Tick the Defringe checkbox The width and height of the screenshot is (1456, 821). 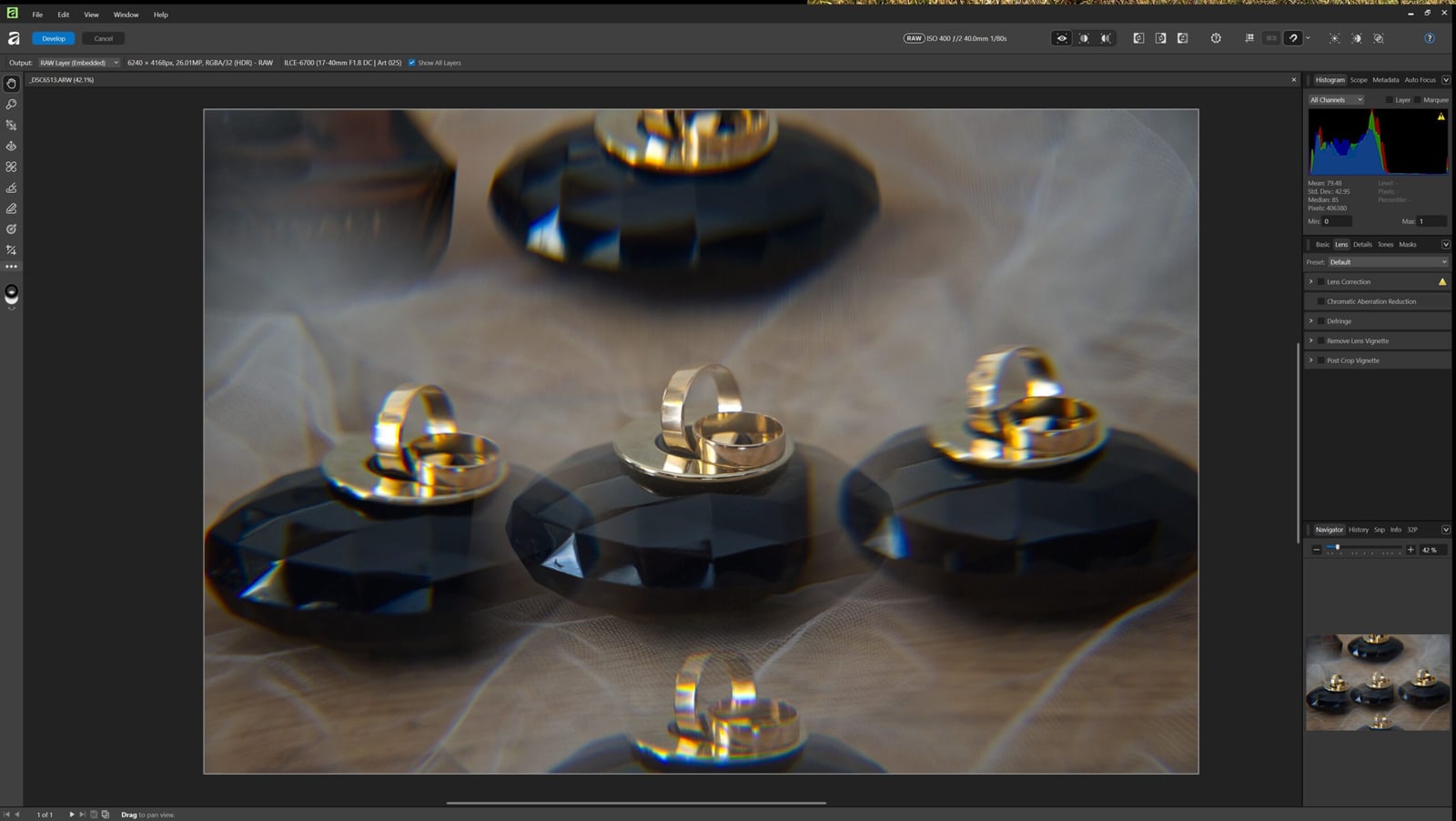(1321, 321)
